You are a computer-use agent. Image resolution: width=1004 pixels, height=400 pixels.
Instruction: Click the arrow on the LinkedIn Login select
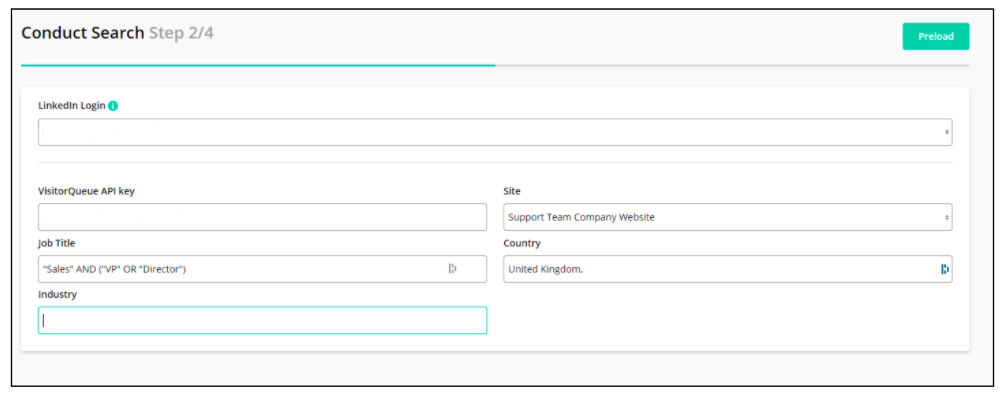(x=946, y=132)
